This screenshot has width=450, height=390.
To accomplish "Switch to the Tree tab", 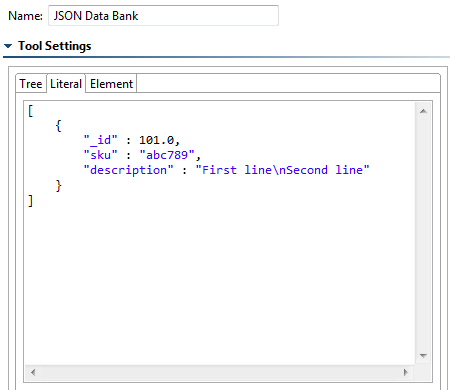I will point(31,84).
